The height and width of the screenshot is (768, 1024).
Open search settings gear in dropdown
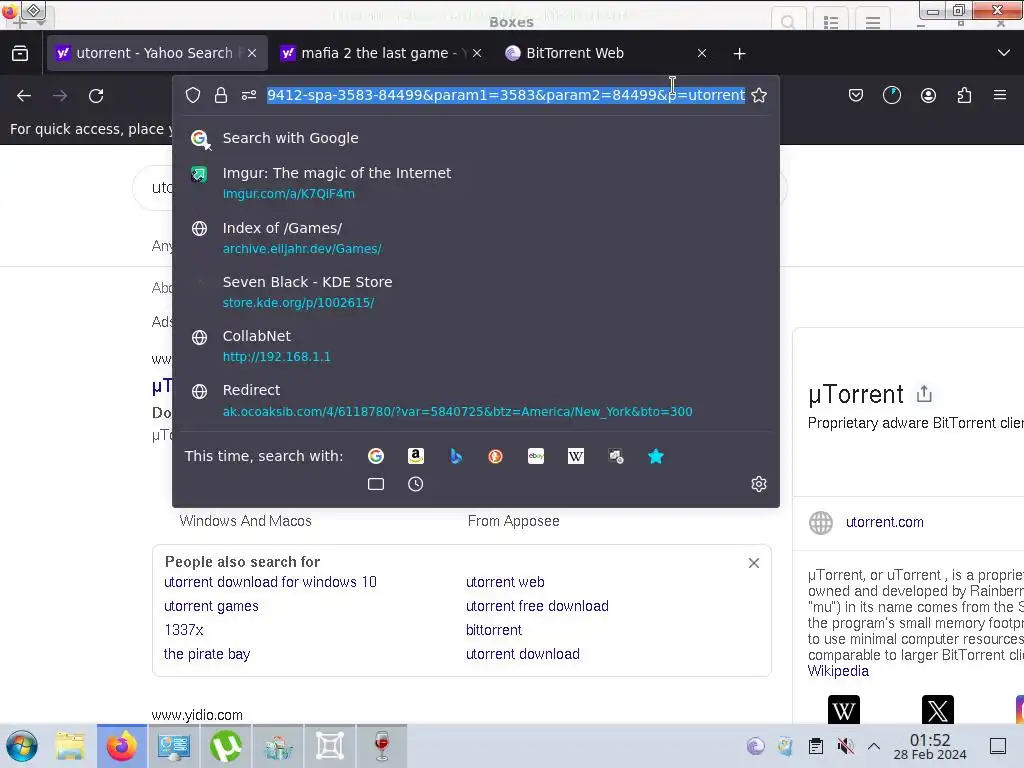pos(759,484)
